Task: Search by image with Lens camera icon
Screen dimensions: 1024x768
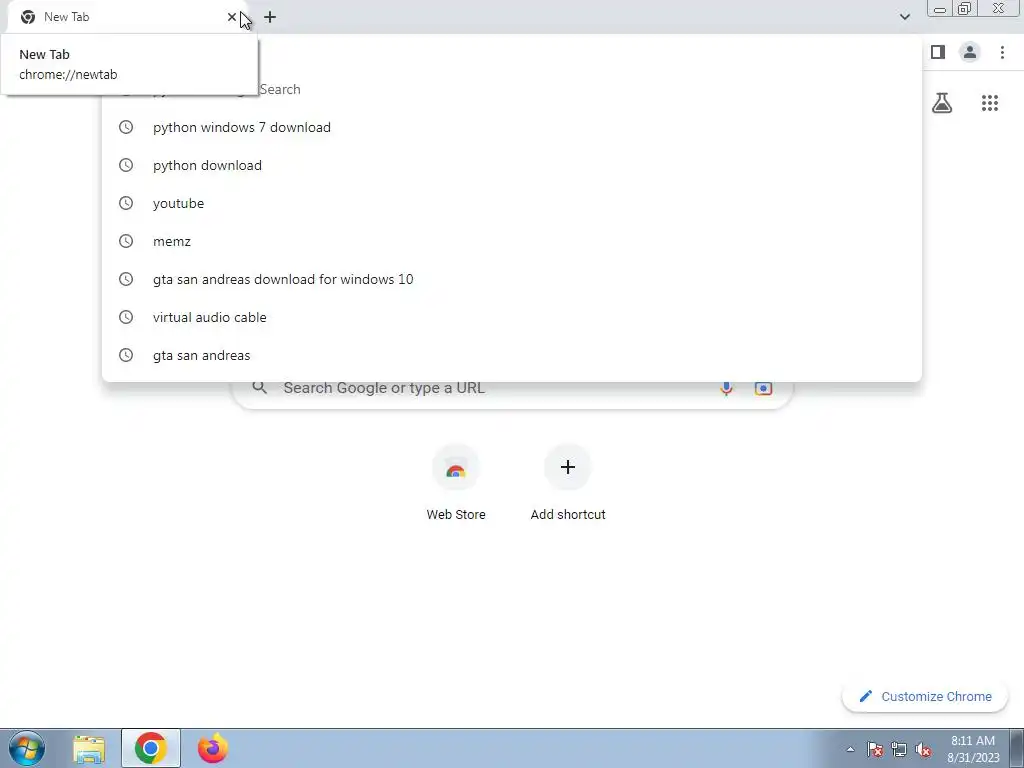Action: (x=763, y=388)
